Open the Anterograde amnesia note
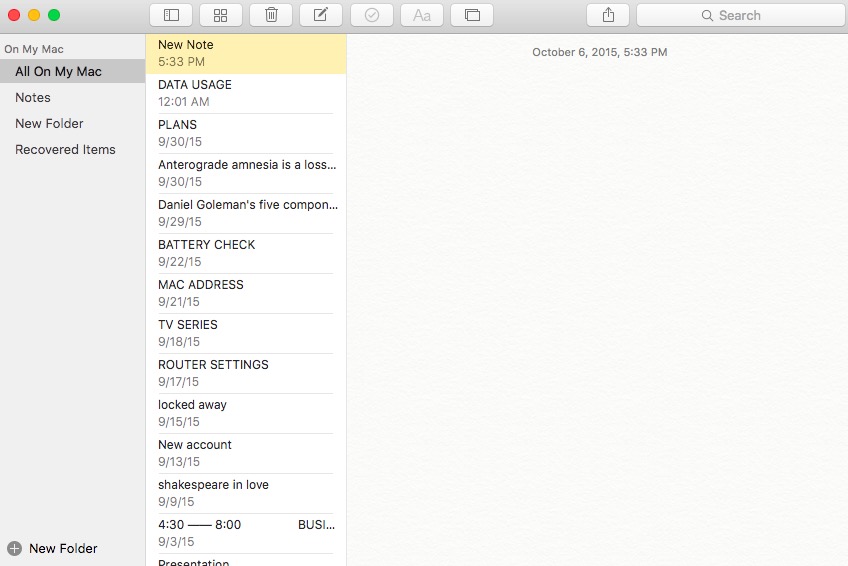The height and width of the screenshot is (566, 848). [x=246, y=174]
